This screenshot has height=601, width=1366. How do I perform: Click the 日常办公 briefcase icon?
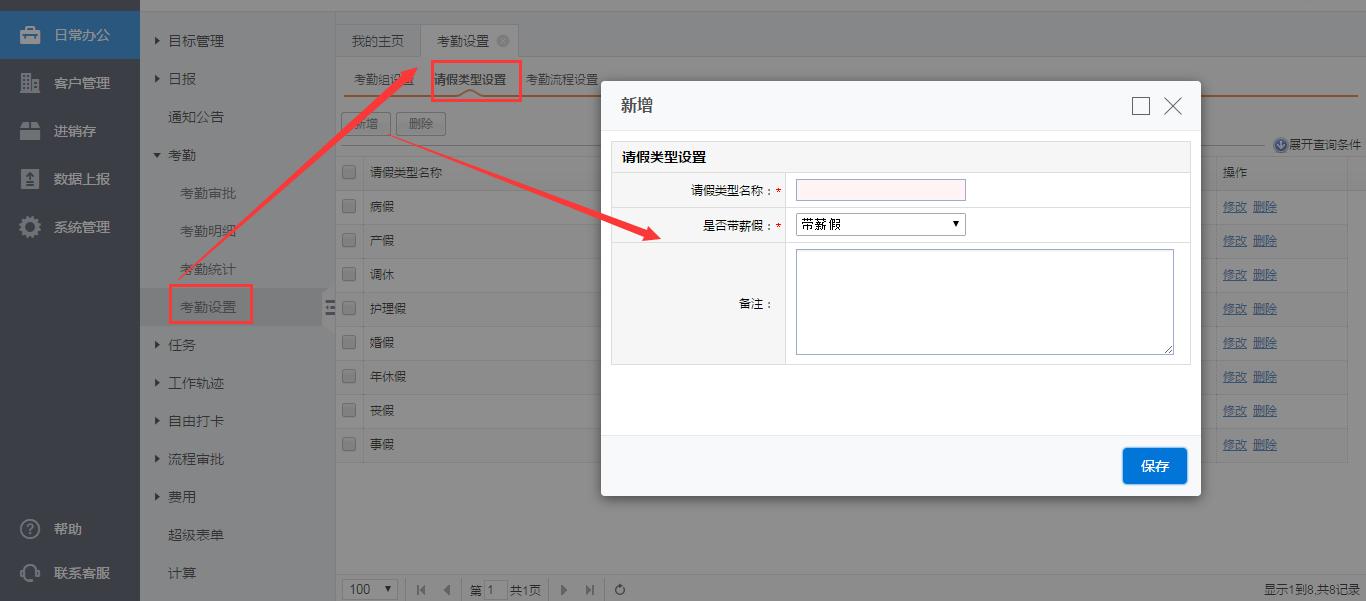coord(30,35)
